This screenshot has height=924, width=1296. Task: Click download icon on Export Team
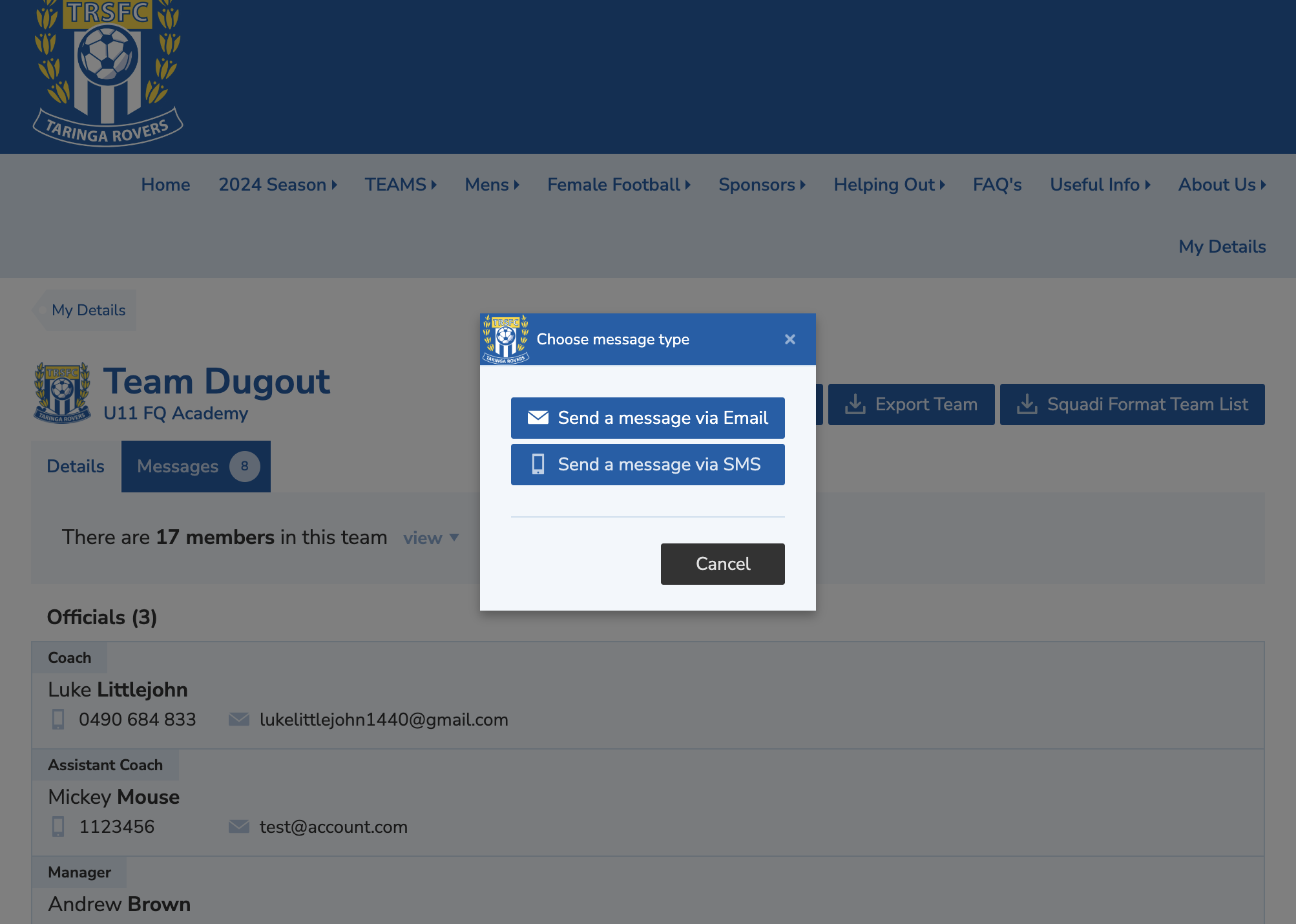(x=855, y=404)
